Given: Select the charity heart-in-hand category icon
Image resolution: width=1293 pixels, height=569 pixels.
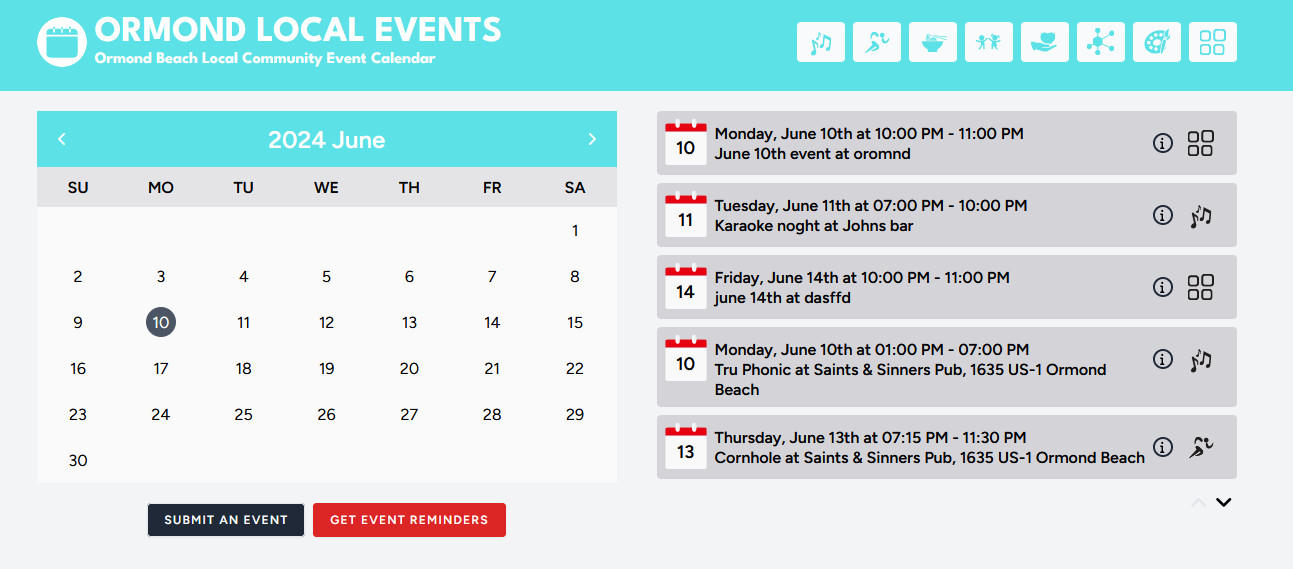Looking at the screenshot, I should click(1045, 42).
